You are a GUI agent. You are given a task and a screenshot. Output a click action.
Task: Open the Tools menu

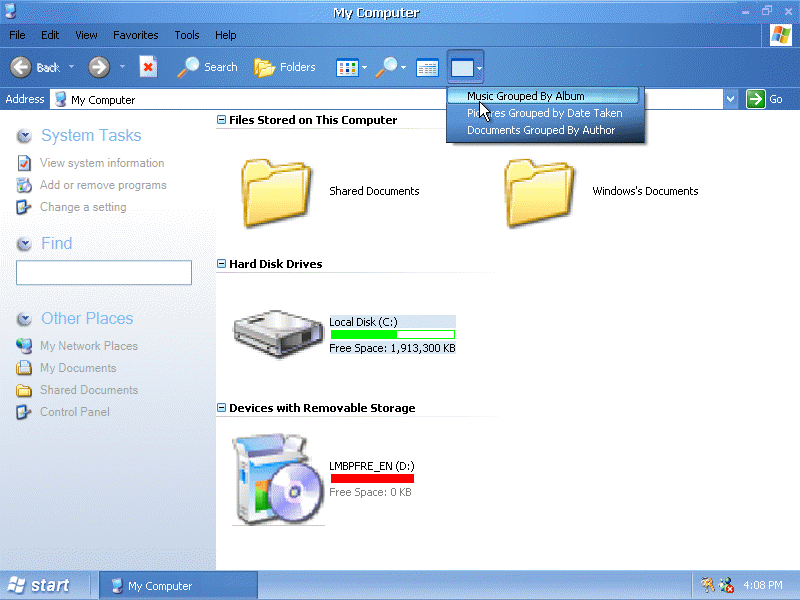pos(187,35)
